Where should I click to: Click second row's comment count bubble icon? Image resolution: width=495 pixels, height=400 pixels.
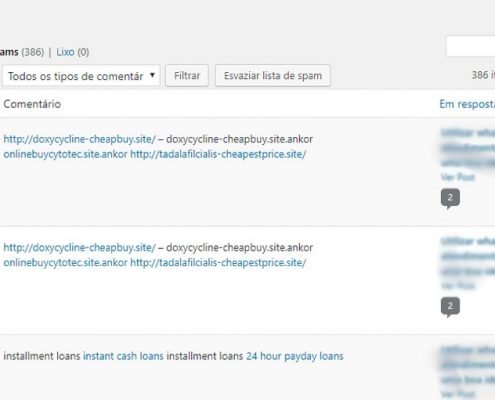(x=450, y=307)
